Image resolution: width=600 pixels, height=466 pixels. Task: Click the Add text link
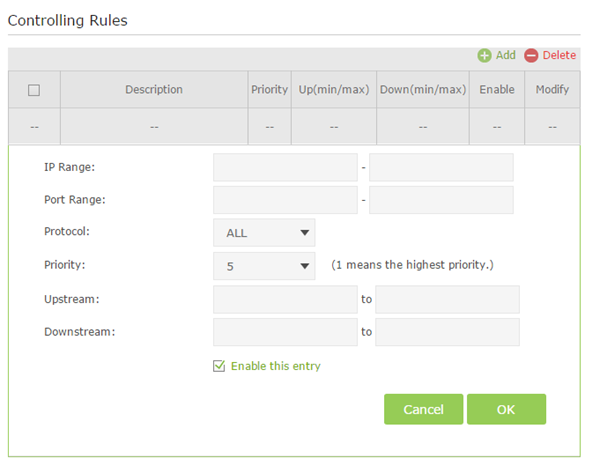pos(505,55)
